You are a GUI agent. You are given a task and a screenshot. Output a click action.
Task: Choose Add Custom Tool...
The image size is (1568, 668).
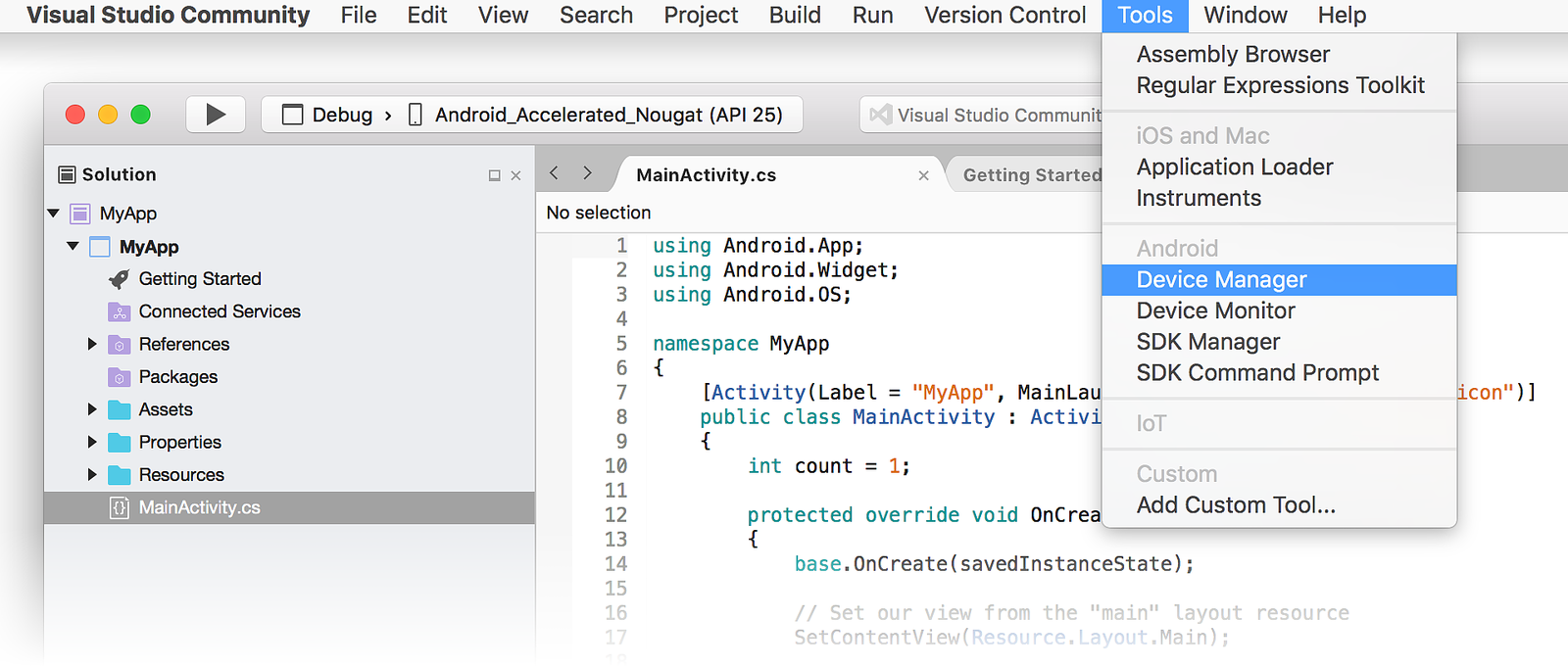[x=1280, y=505]
